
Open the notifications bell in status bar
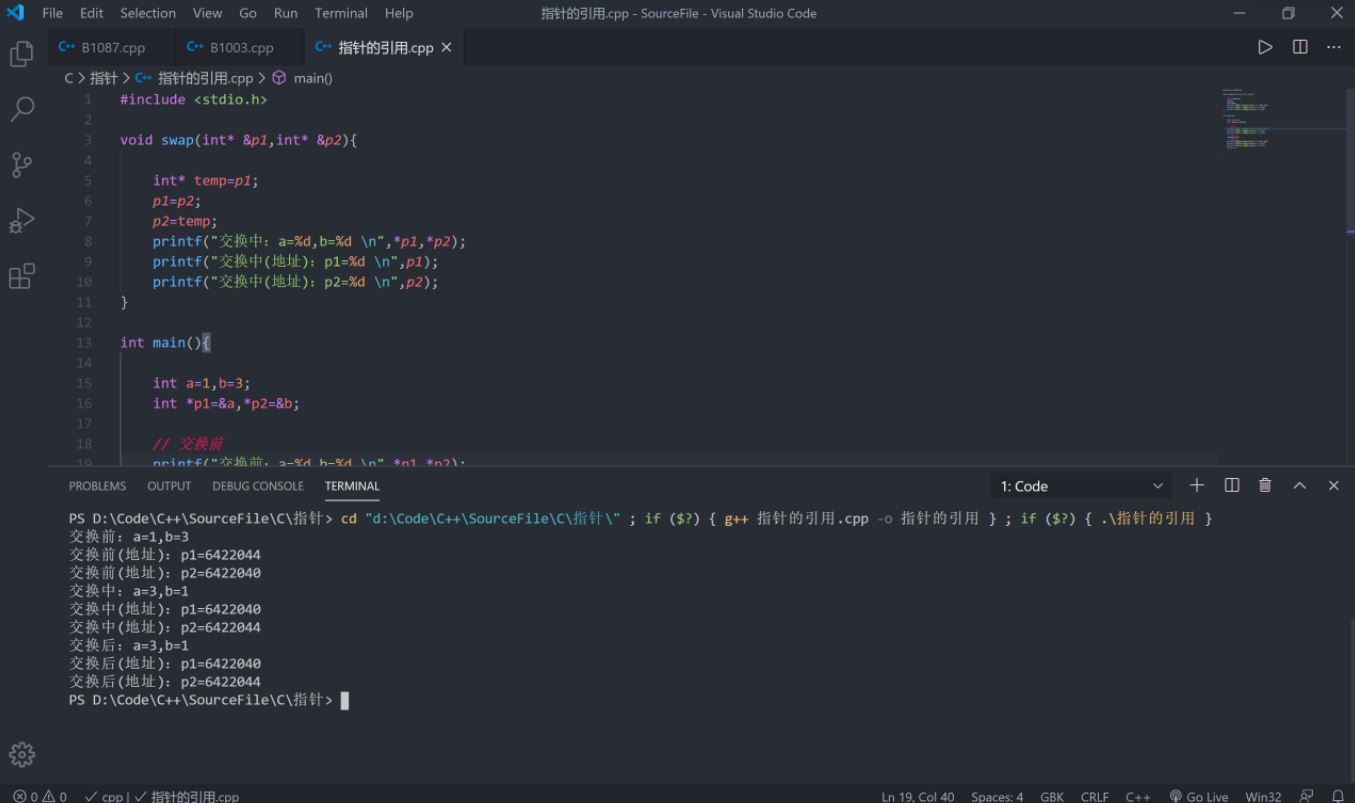pyautogui.click(x=1338, y=796)
